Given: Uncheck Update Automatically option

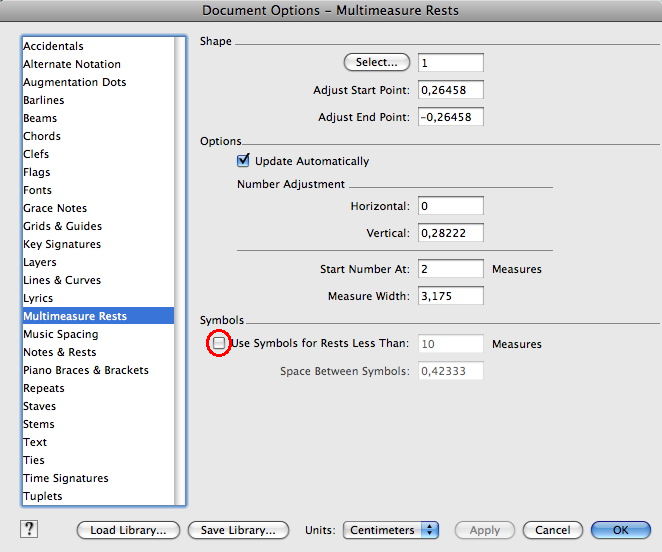Looking at the screenshot, I should [243, 161].
